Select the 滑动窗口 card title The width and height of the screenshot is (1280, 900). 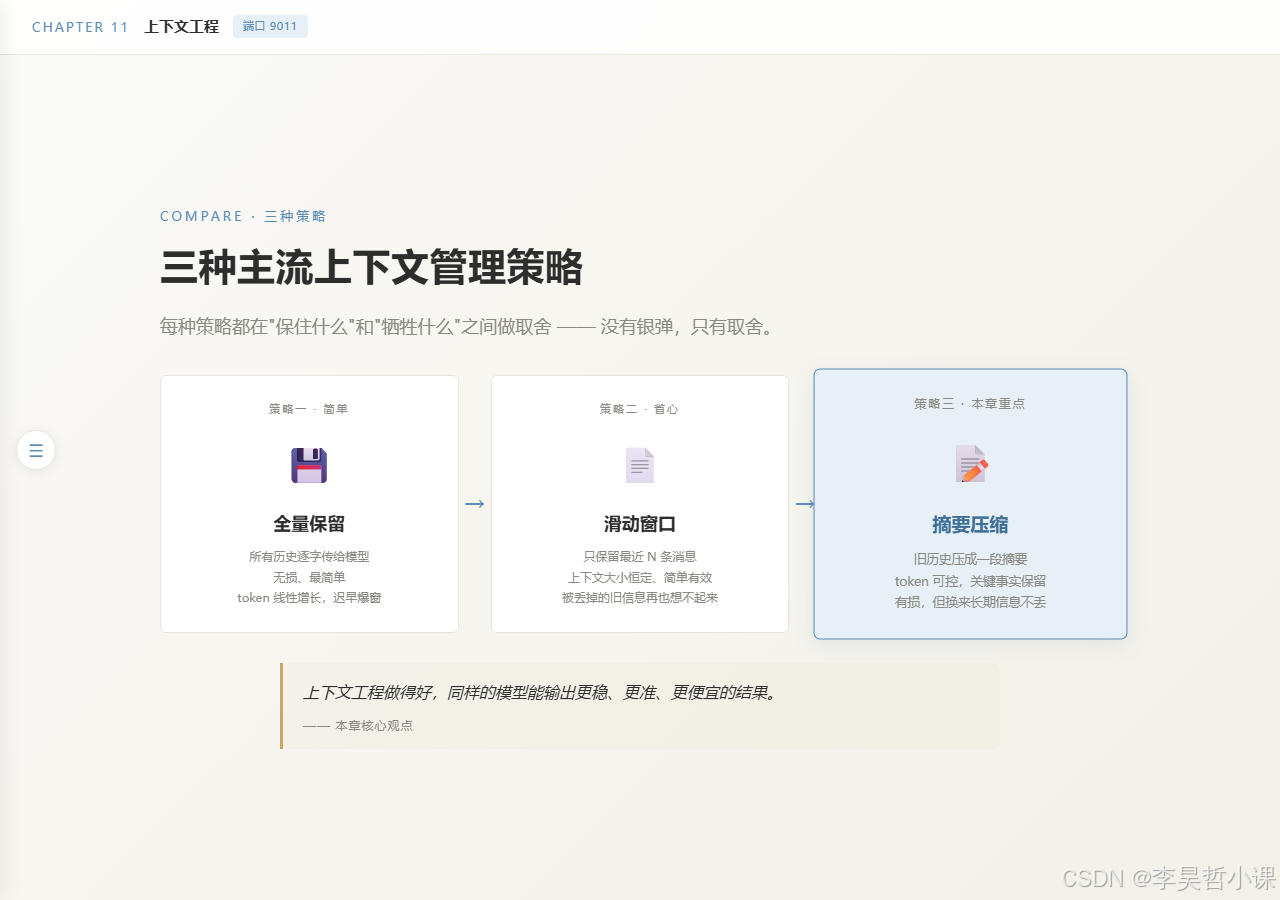[640, 524]
